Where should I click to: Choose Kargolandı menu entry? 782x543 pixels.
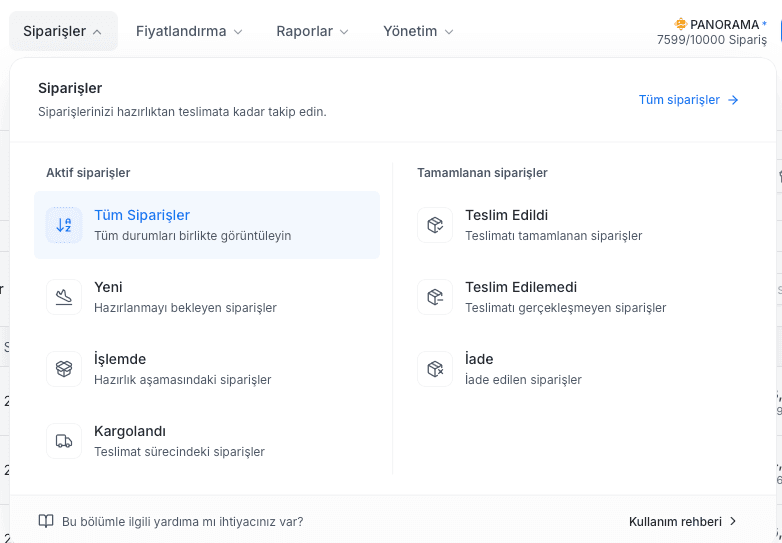207,441
